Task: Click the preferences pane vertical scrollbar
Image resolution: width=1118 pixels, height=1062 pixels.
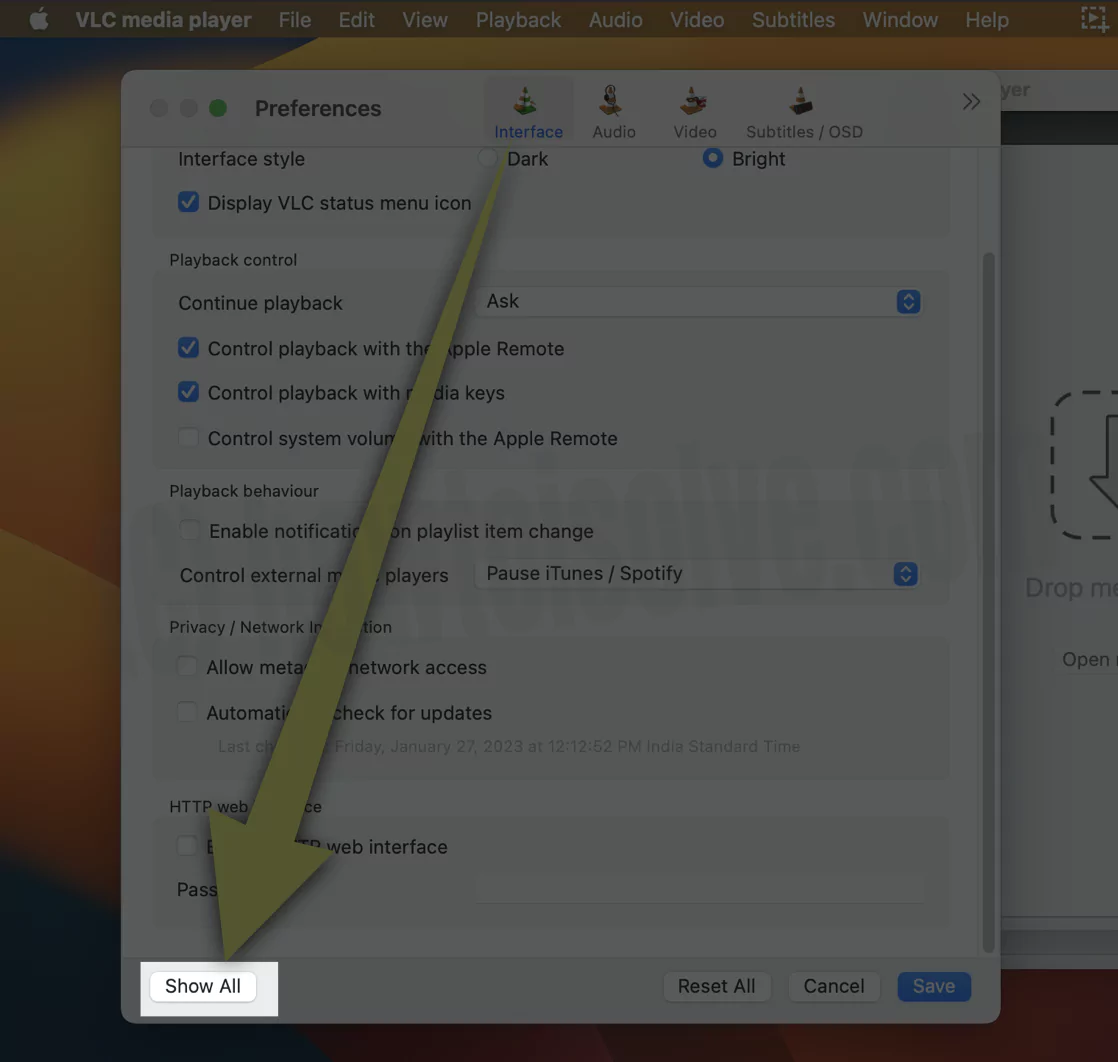Action: [x=988, y=603]
